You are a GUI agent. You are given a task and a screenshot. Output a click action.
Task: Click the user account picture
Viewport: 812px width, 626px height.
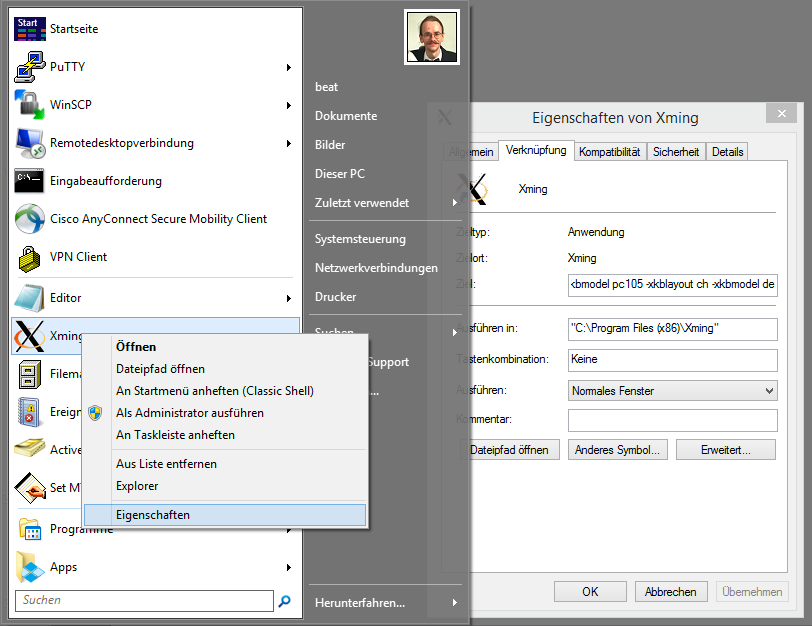432,37
